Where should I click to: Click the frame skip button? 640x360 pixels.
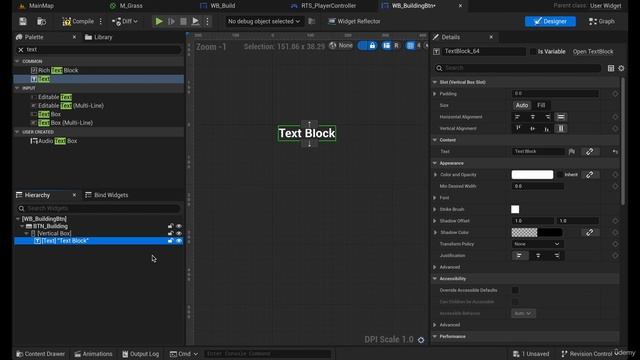coord(171,21)
